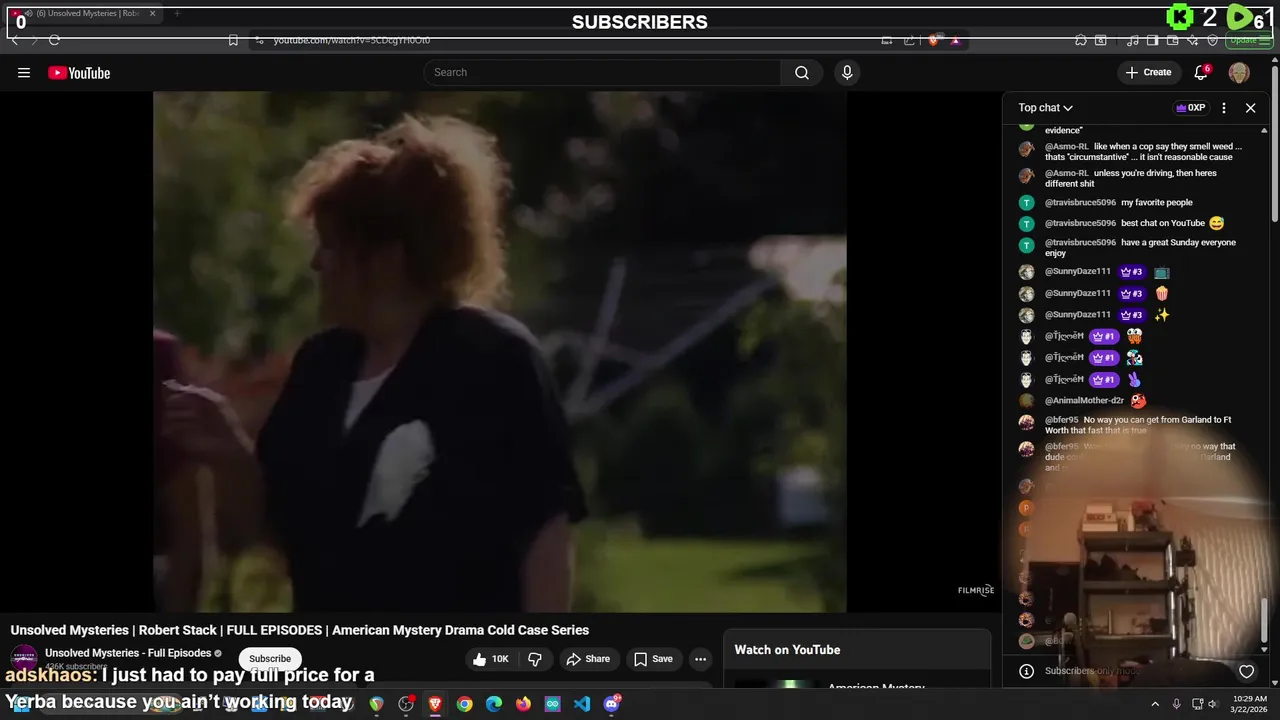
Task: Open Firefox from the taskbar
Action: [x=523, y=704]
